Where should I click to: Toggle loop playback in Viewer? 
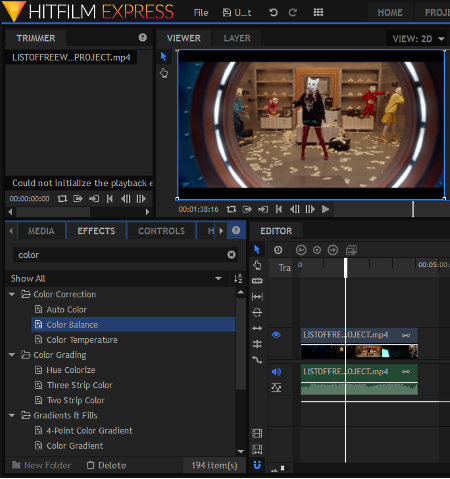click(x=231, y=209)
